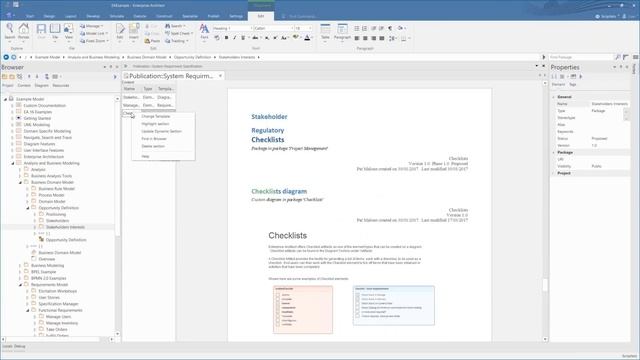Click the bulleted list icon
Screen dimensions: 640x360
click(x=357, y=28)
